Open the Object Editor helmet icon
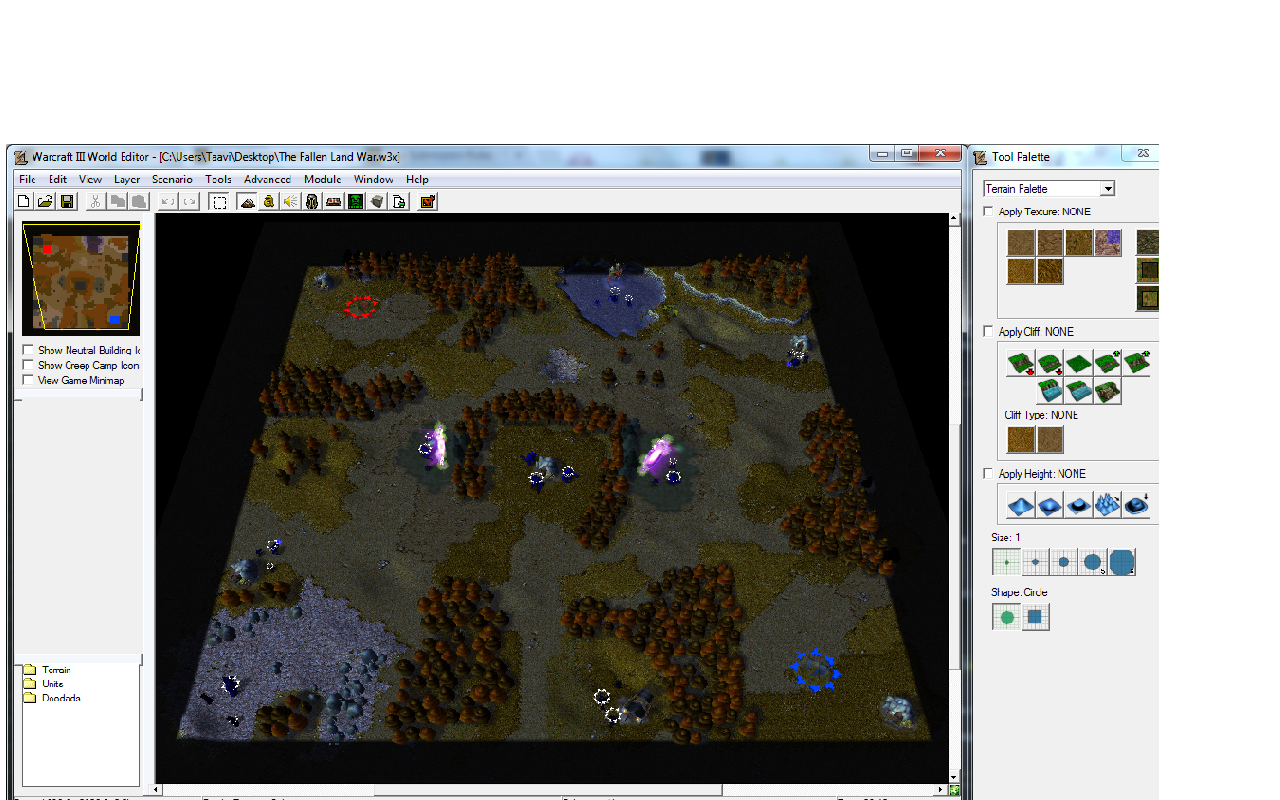 click(312, 202)
